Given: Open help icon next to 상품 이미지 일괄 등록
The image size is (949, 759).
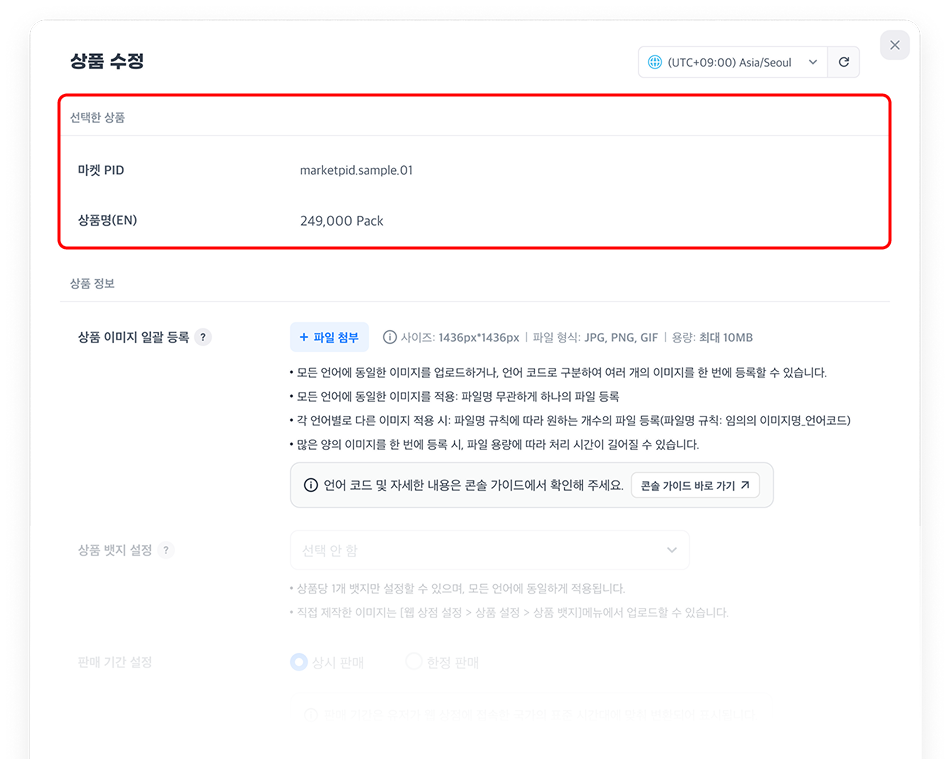Looking at the screenshot, I should 202,338.
